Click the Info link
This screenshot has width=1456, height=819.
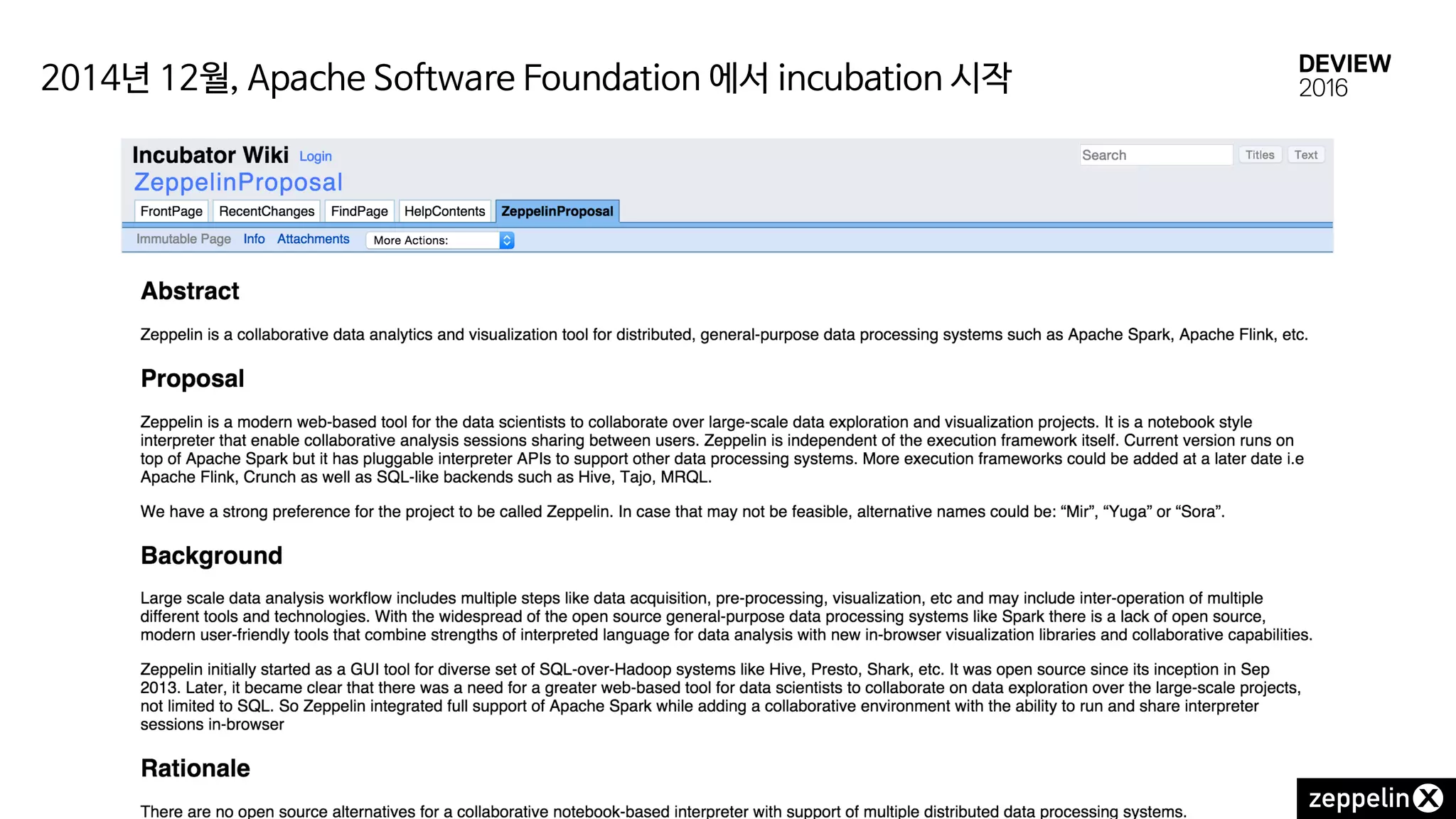click(254, 239)
